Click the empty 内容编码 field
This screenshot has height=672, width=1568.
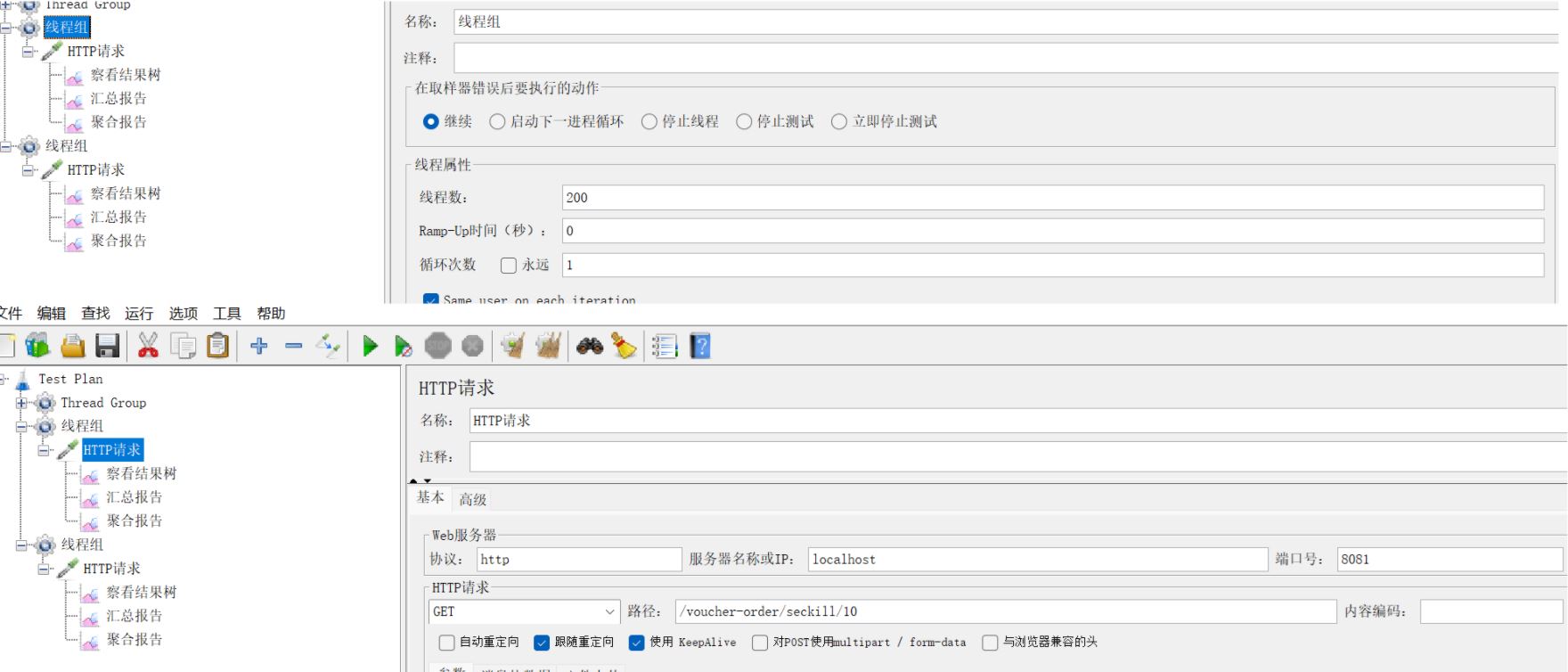1491,611
